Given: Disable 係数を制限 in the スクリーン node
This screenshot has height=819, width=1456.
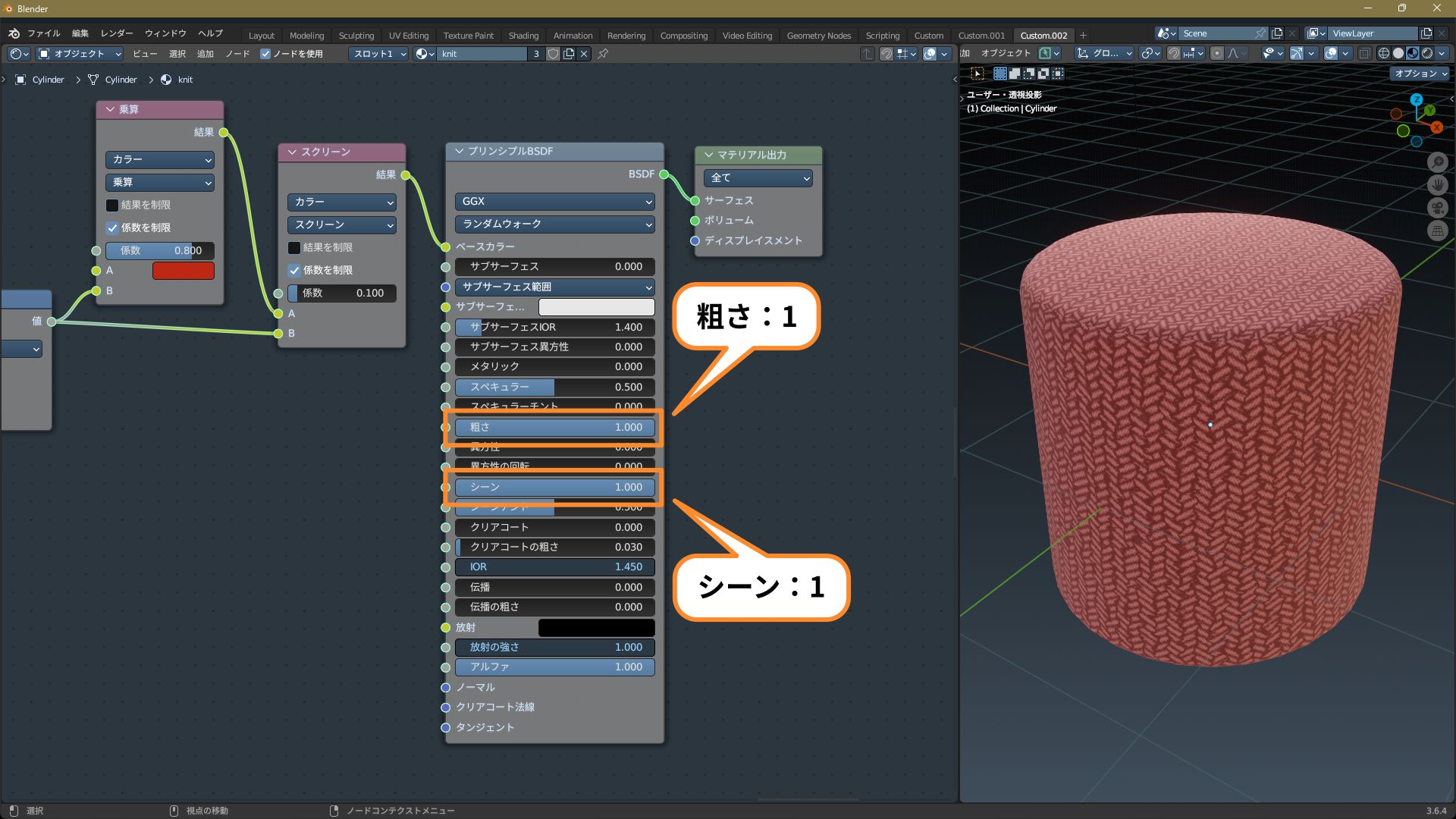Looking at the screenshot, I should coord(294,270).
